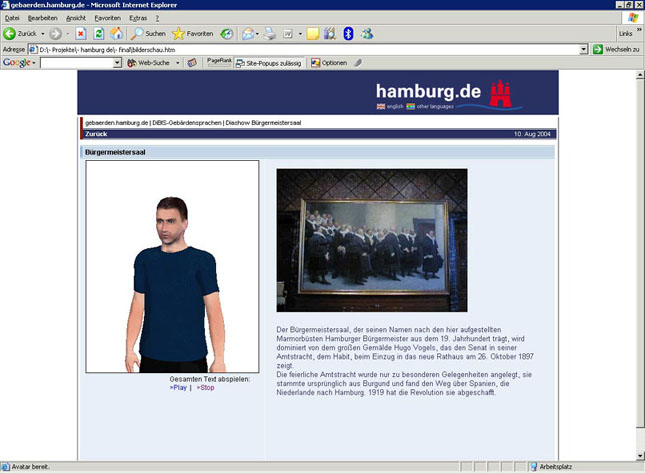Open the Favoriten star button
Viewport: 645px width, 474px height.
[193, 33]
